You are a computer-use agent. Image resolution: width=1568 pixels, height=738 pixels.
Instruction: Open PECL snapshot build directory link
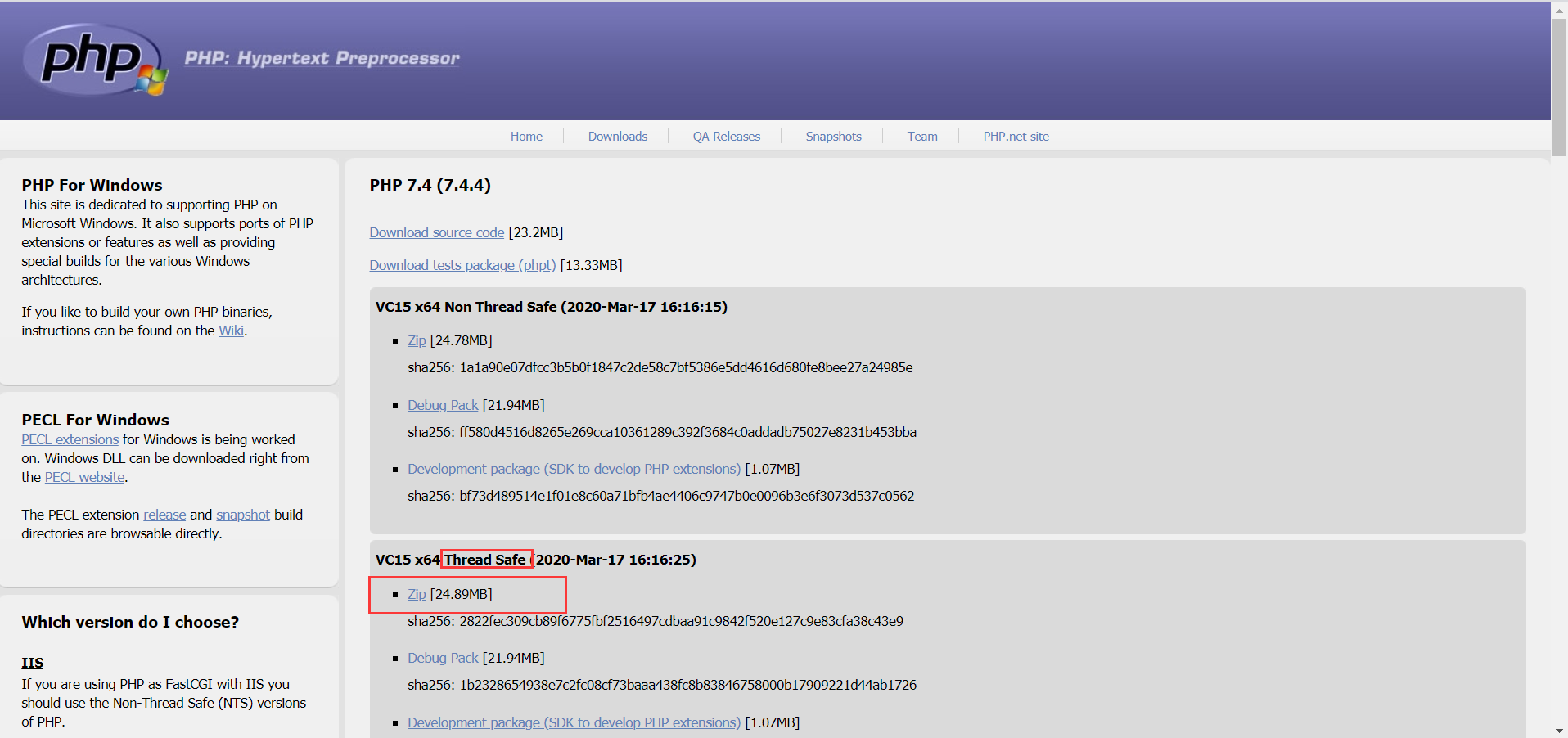[x=243, y=515]
